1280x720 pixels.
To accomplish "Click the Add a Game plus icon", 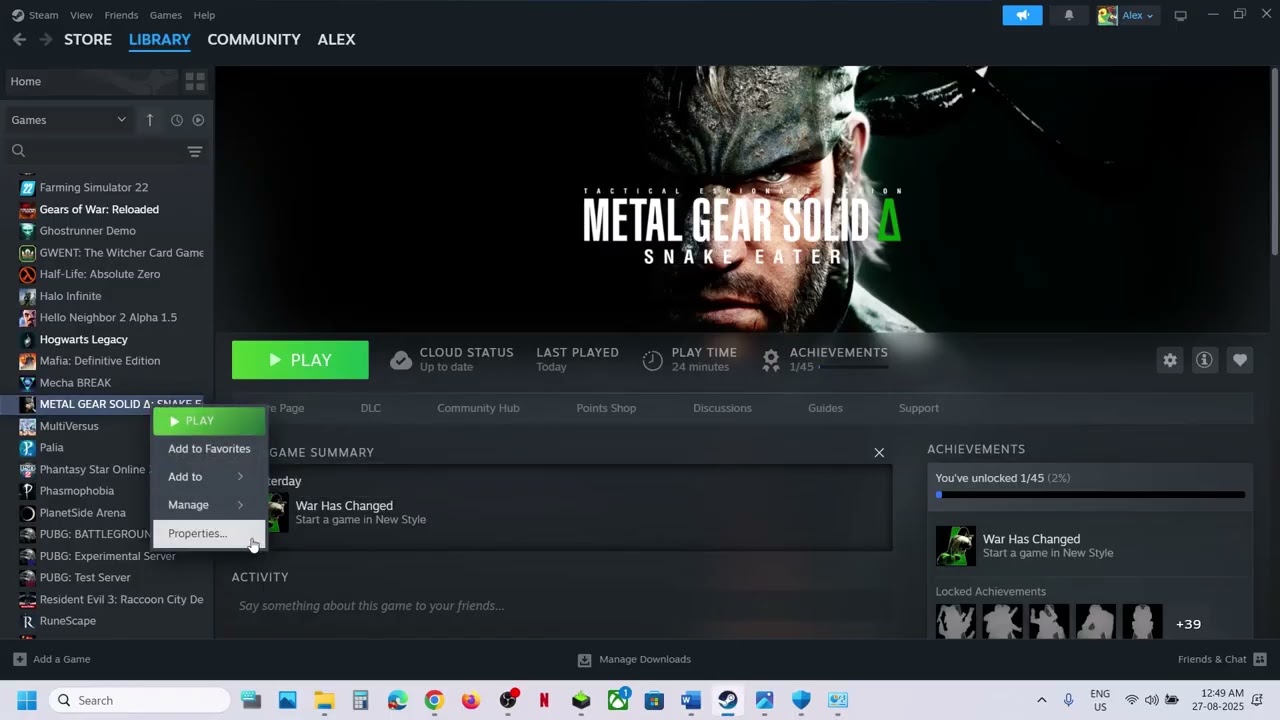I will (20, 659).
